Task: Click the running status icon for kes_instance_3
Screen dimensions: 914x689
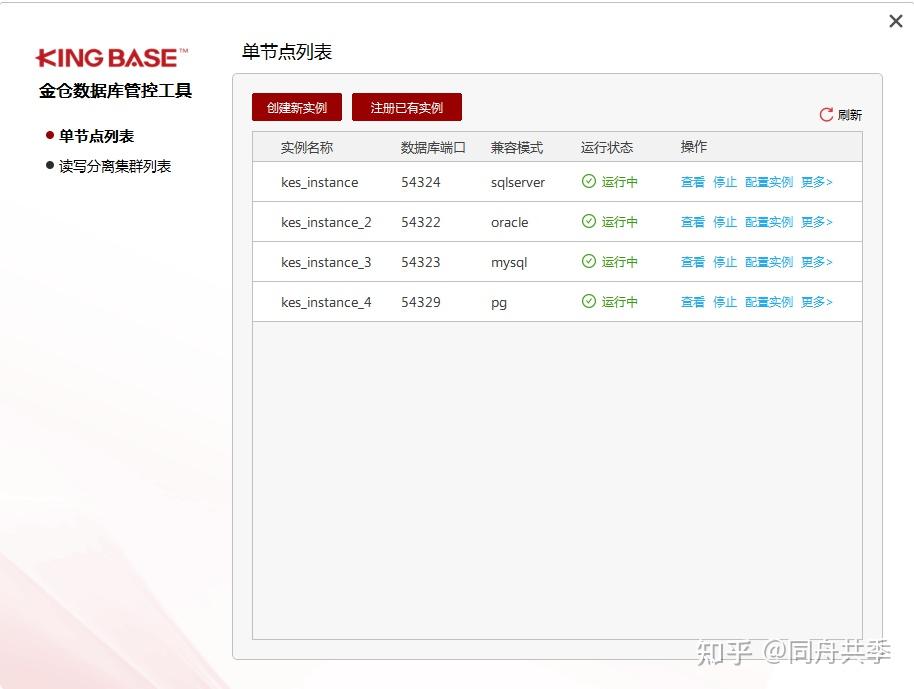Action: click(590, 262)
